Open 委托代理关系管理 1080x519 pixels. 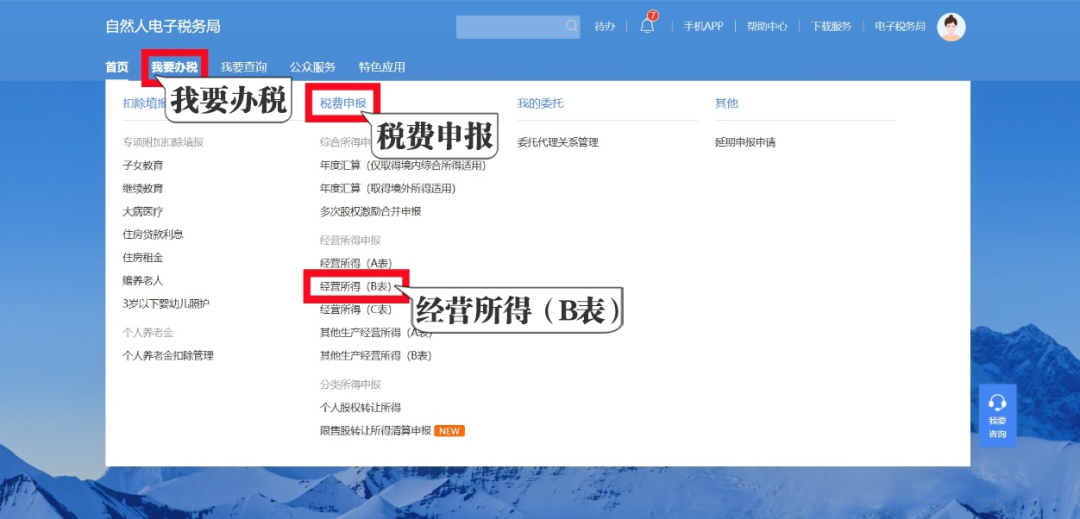[557, 142]
